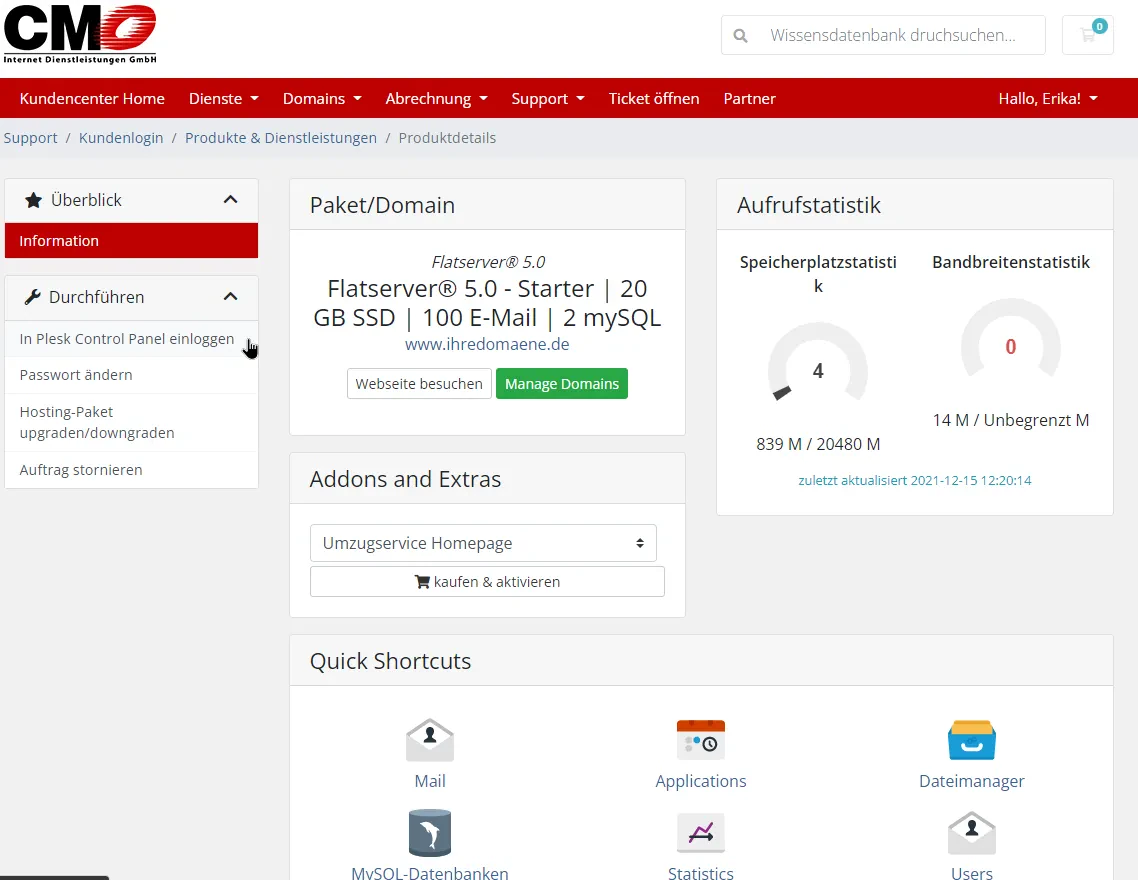
Task: Click the Mail shortcut label
Action: coord(430,781)
